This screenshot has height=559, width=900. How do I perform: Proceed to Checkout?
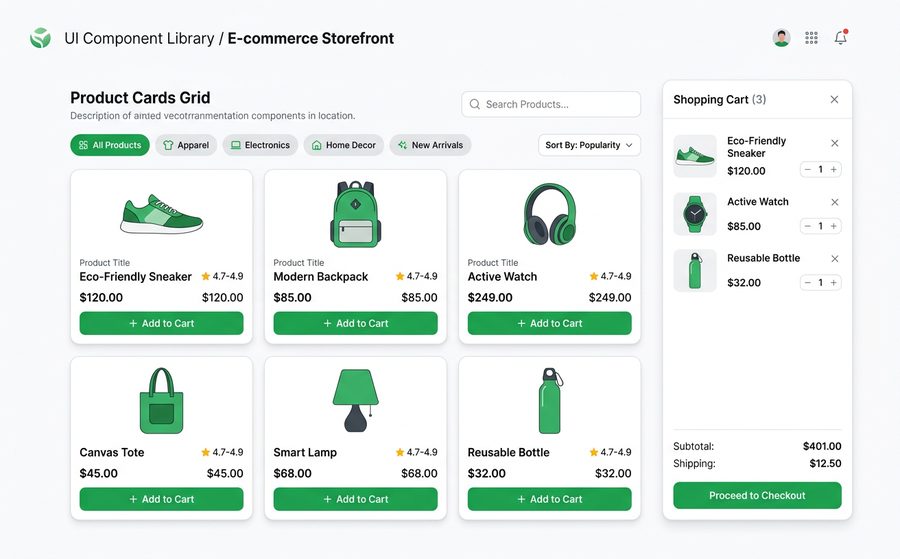point(757,495)
